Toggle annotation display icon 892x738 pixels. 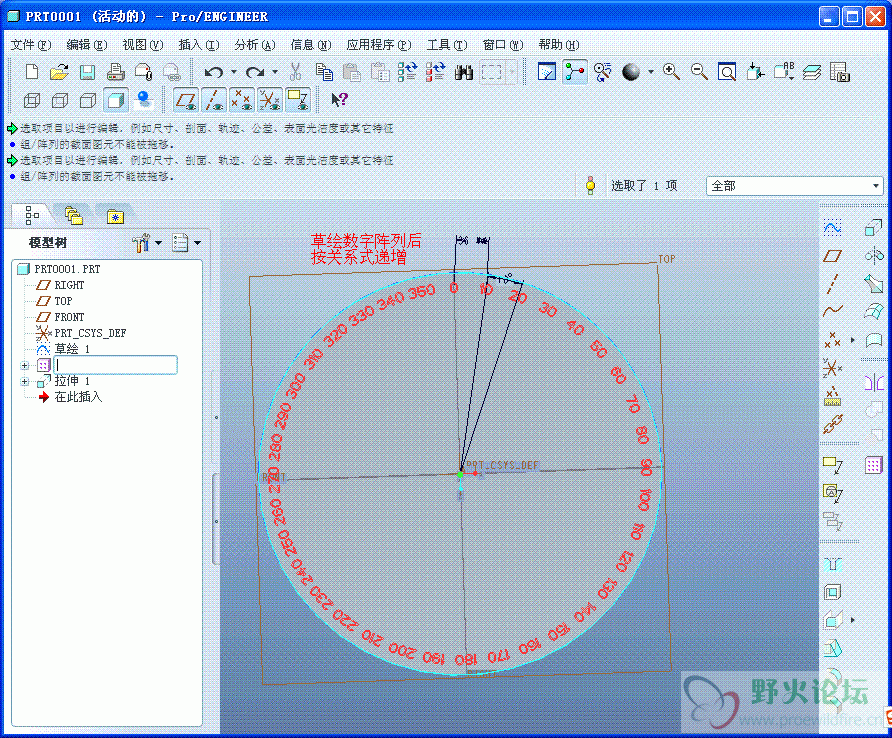pyautogui.click(x=298, y=100)
